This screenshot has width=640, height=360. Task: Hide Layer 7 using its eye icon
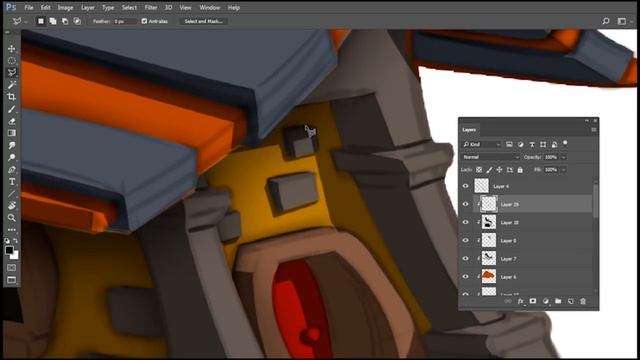[x=466, y=258]
